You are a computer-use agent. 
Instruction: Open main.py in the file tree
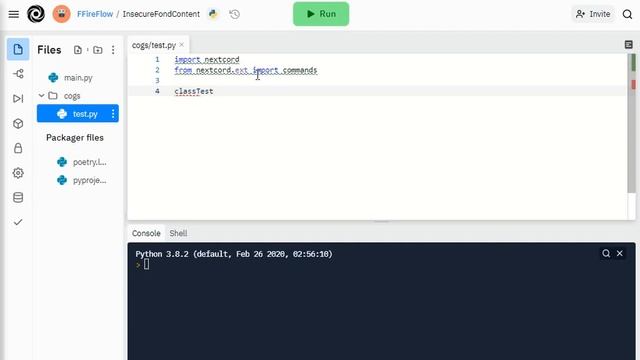click(78, 78)
